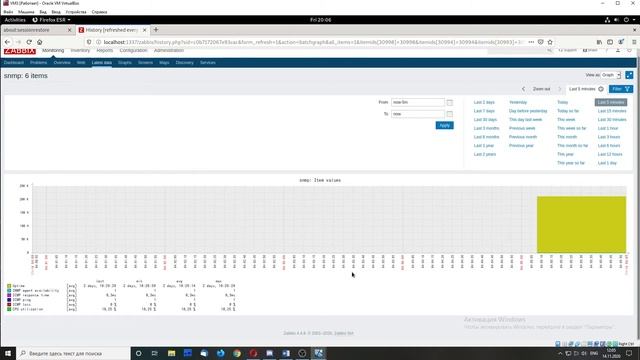Image resolution: width=640 pixels, height=360 pixels.
Task: Select the highlighted Last 5 minutes preset
Action: [611, 102]
